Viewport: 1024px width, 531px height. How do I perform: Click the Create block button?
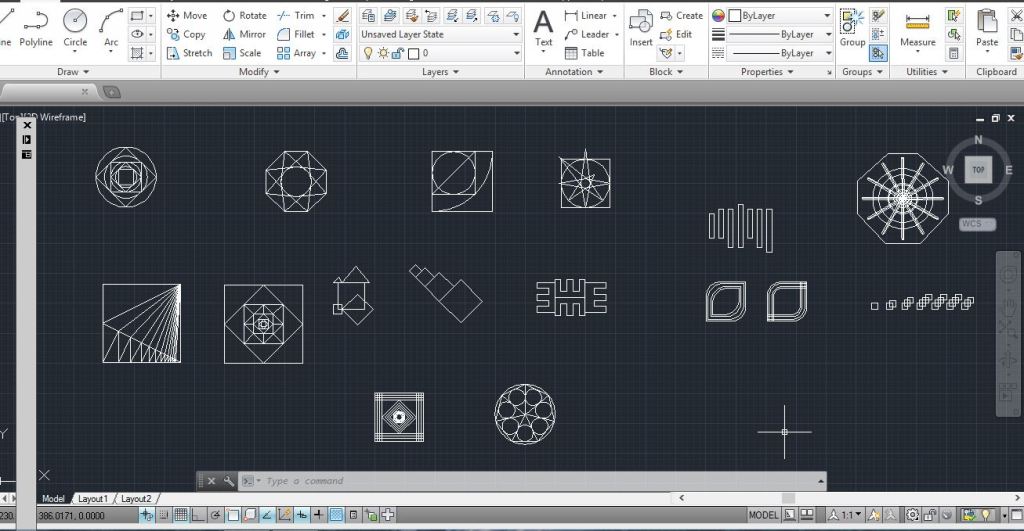point(681,15)
